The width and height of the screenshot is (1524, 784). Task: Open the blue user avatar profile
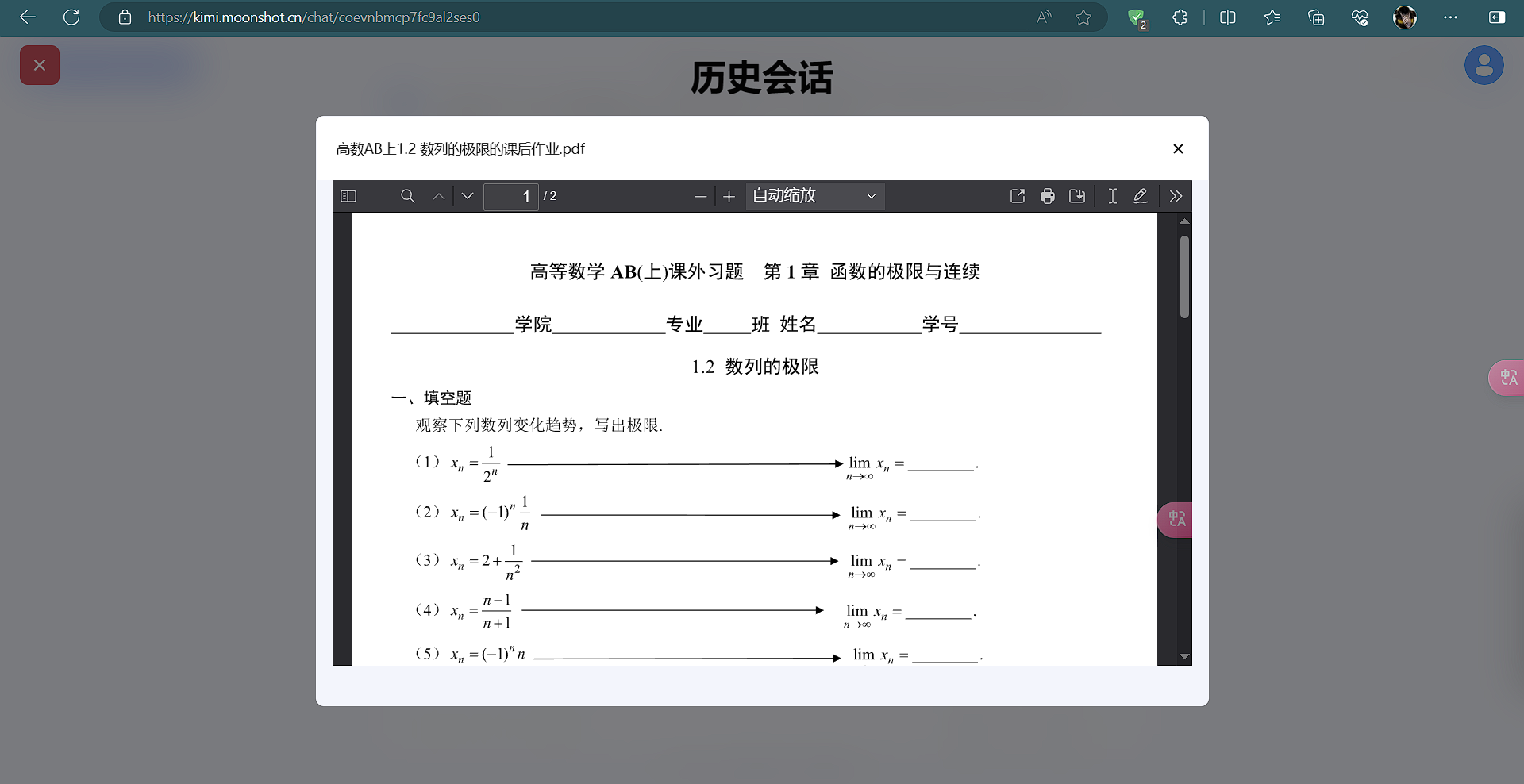click(1484, 65)
